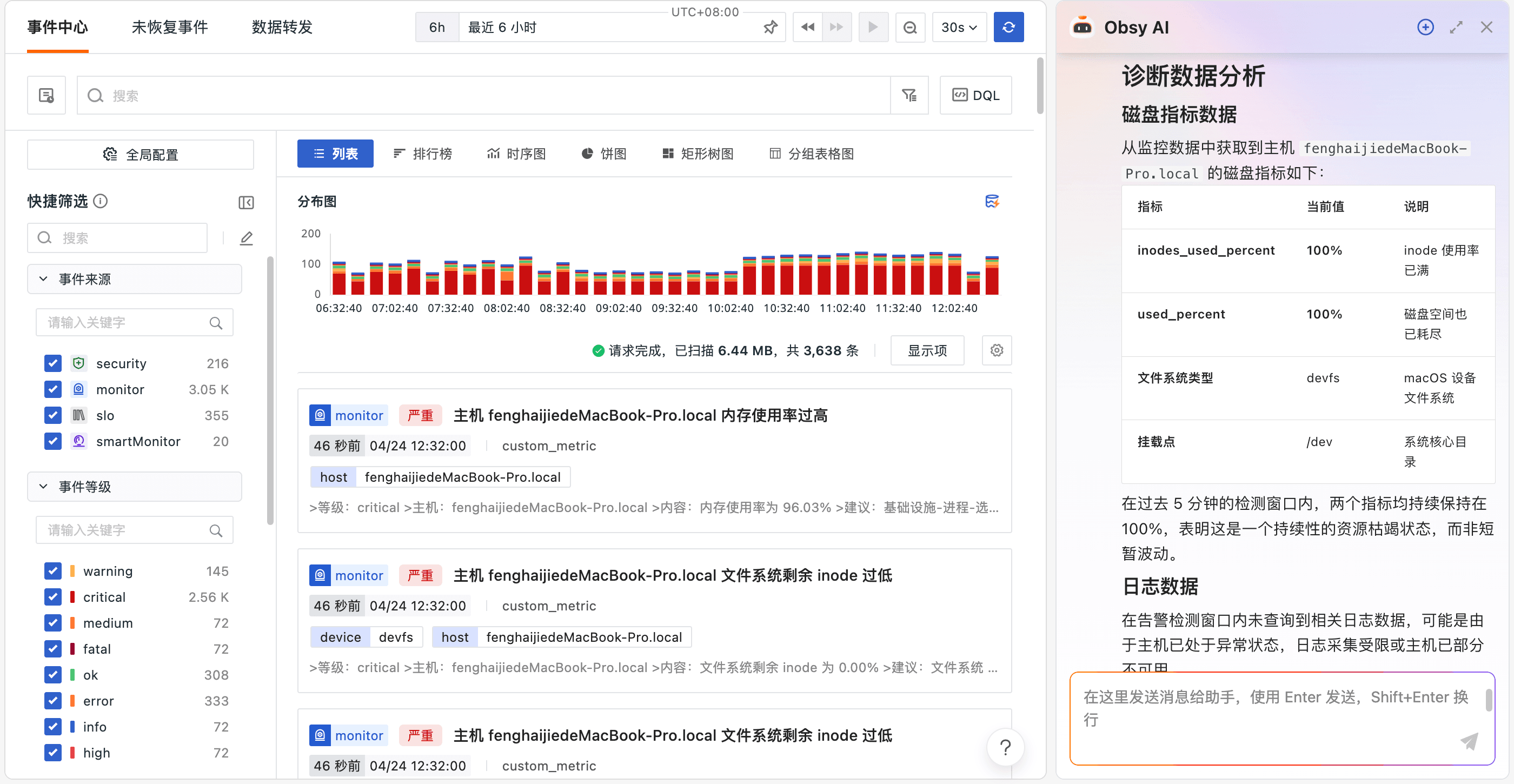
Task: Open the 30s refresh interval dropdown
Action: 958,27
